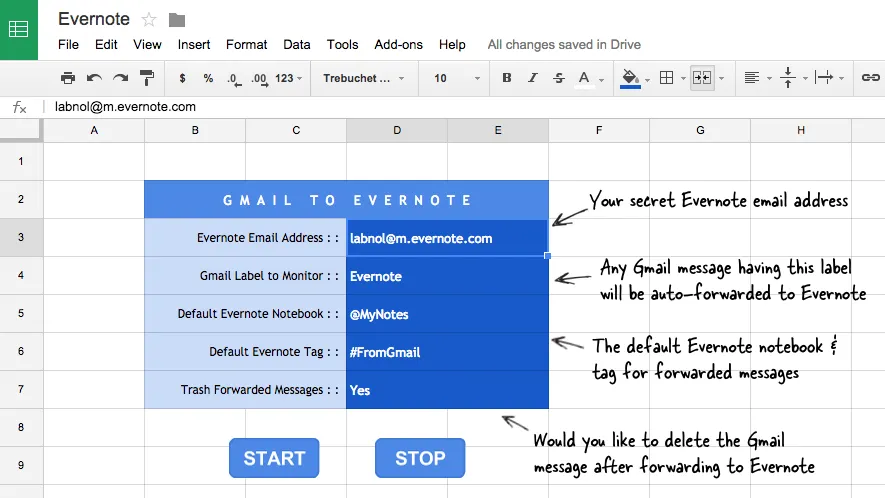Select the 'Yes' trash messages cell
This screenshot has height=498, width=885.
pos(447,390)
